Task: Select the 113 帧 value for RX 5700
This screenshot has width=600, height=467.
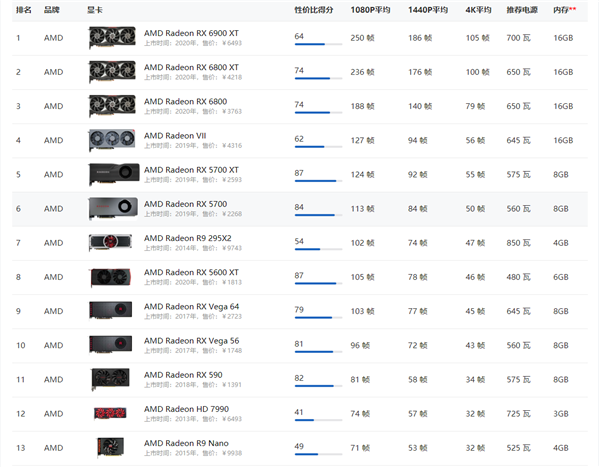Action: [x=362, y=209]
